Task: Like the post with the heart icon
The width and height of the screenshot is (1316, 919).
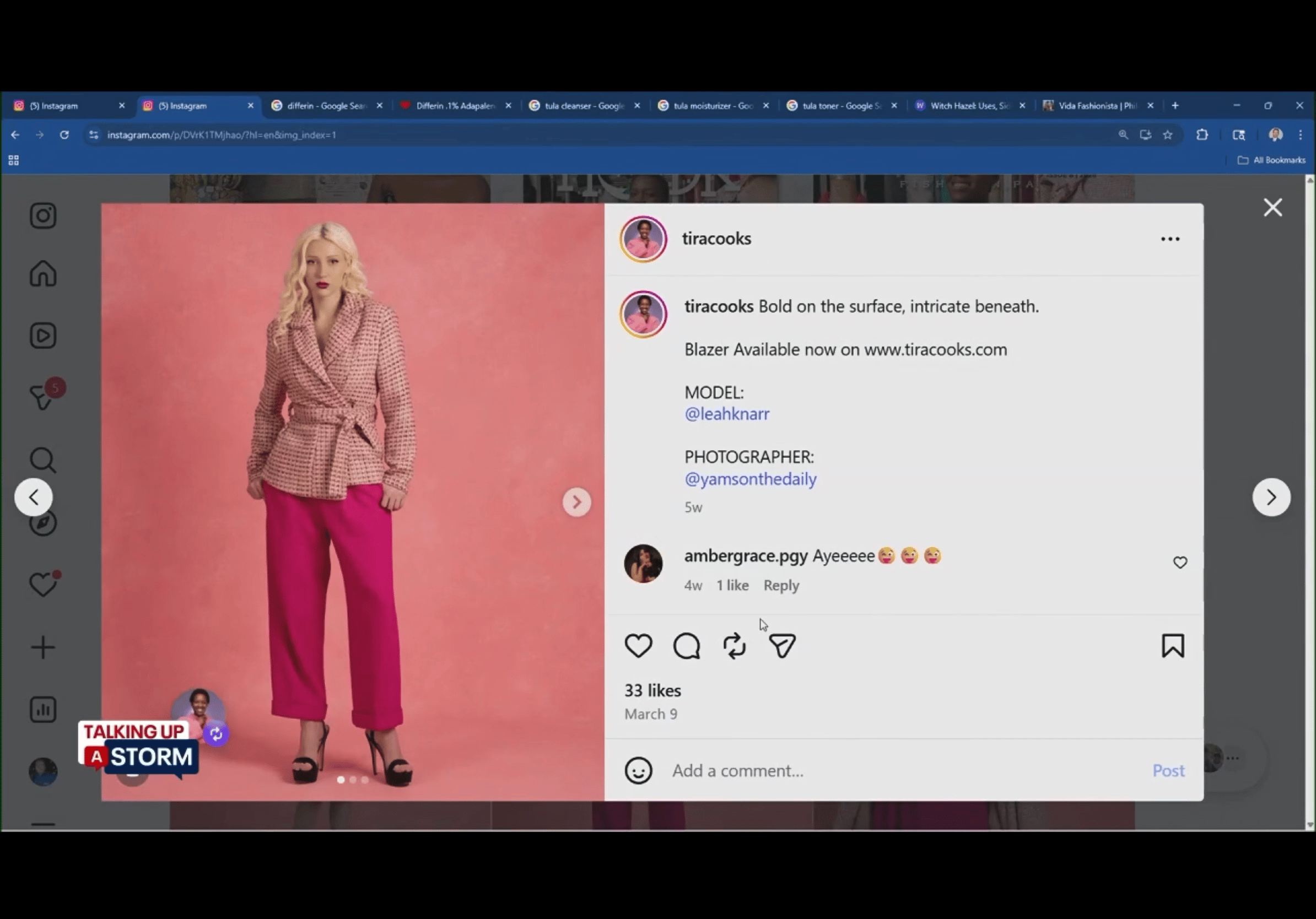Action: click(x=638, y=646)
